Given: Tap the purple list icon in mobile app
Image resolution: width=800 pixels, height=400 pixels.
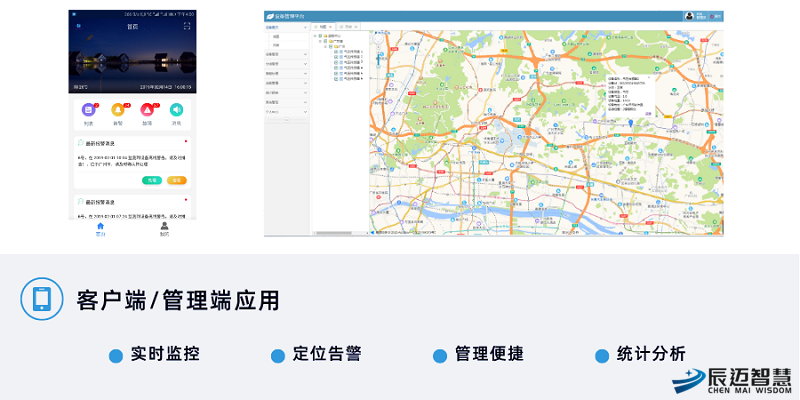Looking at the screenshot, I should [x=88, y=110].
